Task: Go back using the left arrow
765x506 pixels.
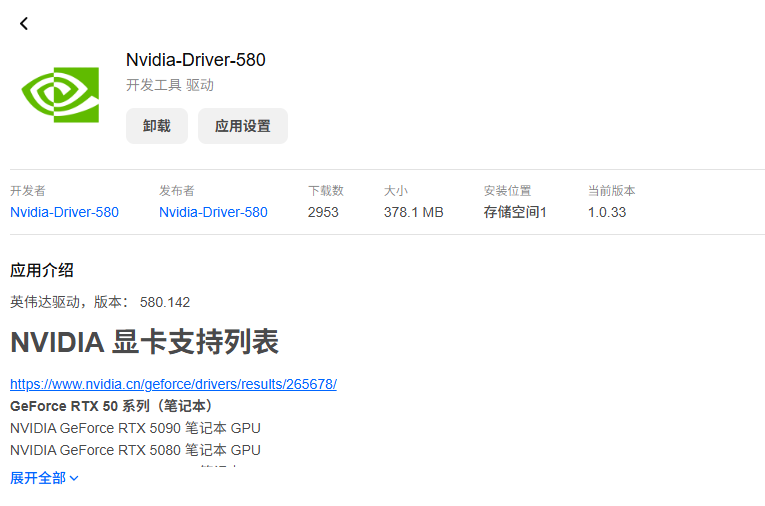Action: tap(23, 23)
